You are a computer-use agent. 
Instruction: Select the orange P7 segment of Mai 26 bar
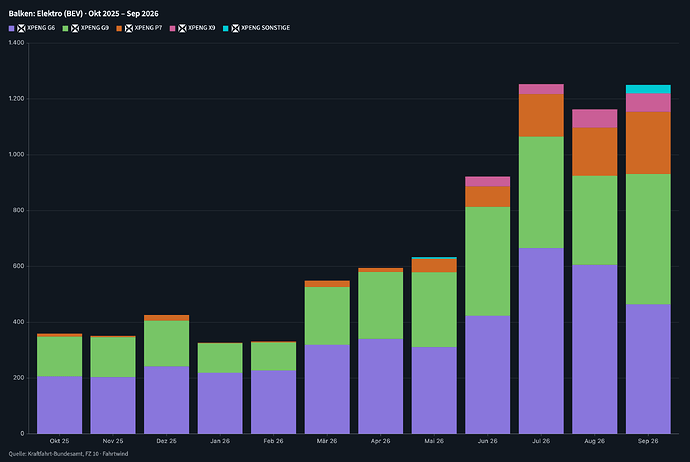pos(434,265)
